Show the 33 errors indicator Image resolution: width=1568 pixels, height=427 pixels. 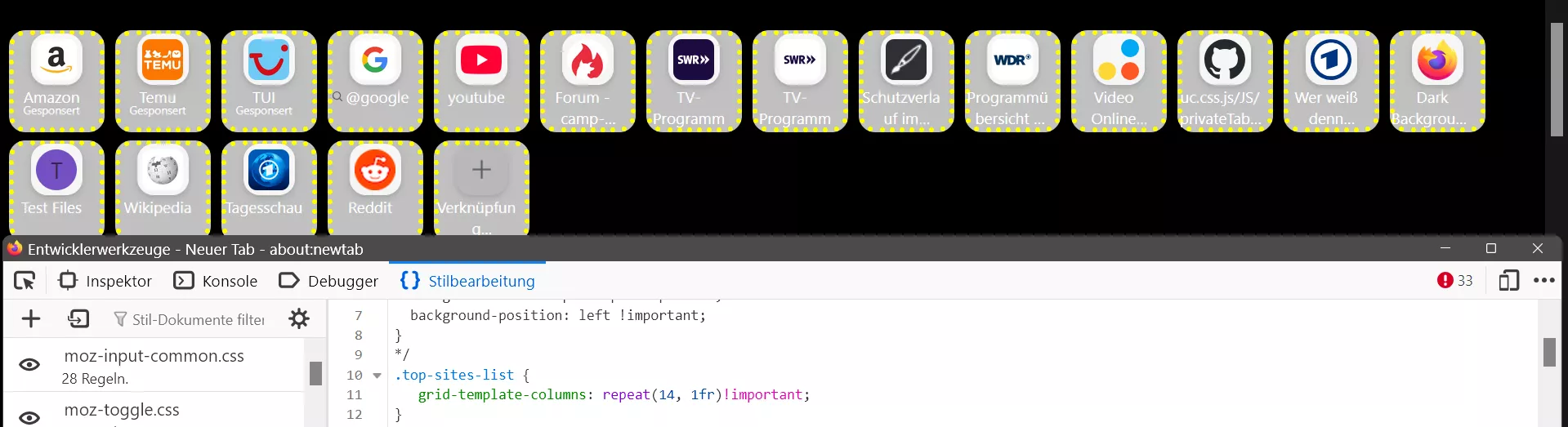point(1454,280)
